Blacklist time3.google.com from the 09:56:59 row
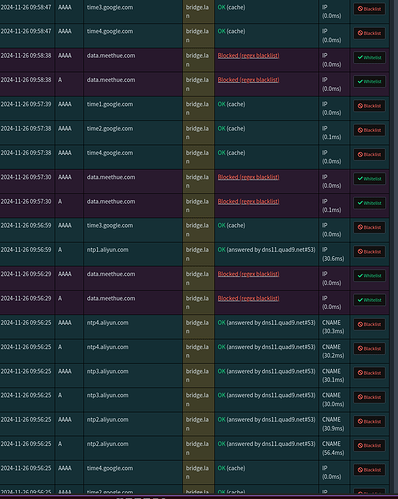The width and height of the screenshot is (398, 499). (x=369, y=227)
